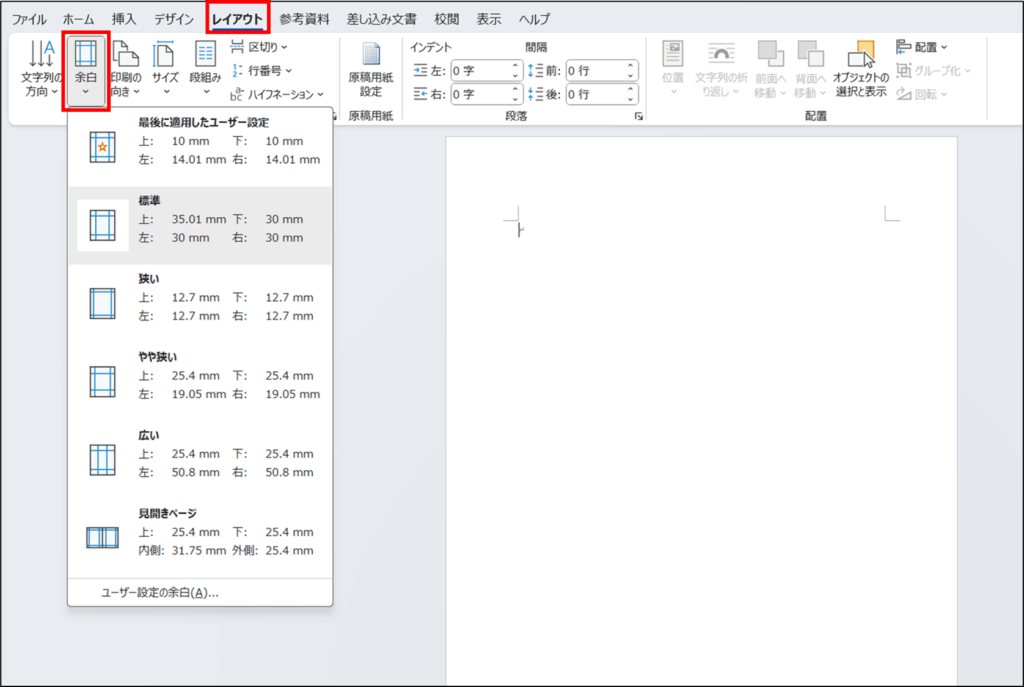Expand the ハイフネーション dropdown
This screenshot has height=687, width=1024.
tap(277, 95)
